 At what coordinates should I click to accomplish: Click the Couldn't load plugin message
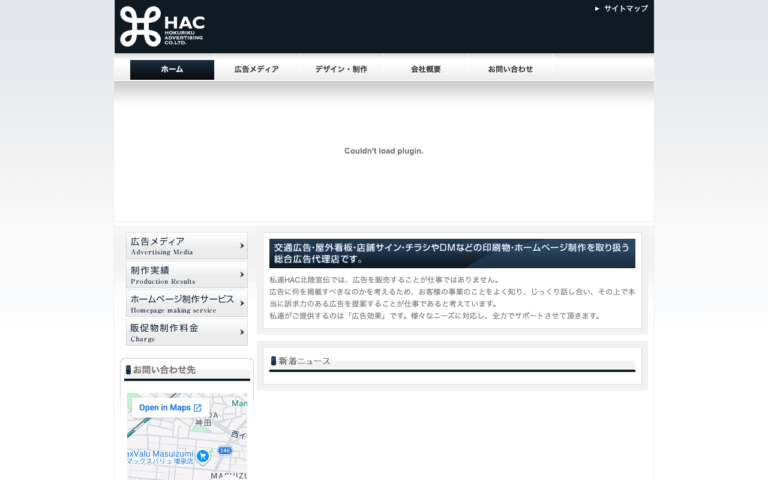(384, 151)
